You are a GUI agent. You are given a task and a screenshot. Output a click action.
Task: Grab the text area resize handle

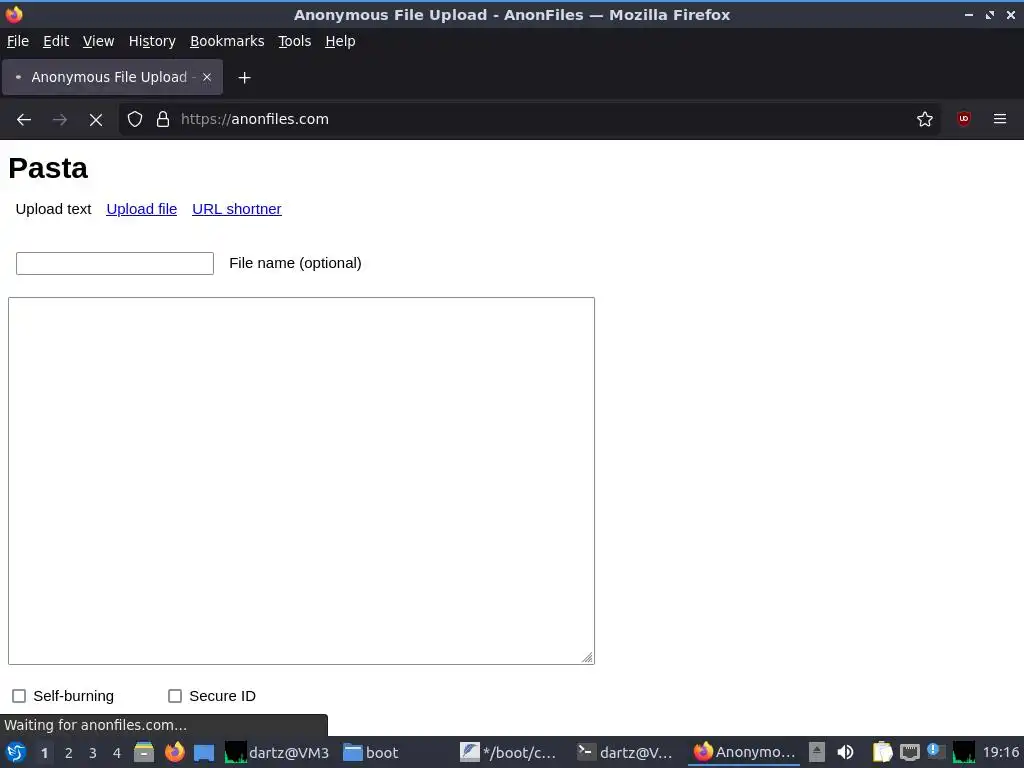coord(587,657)
